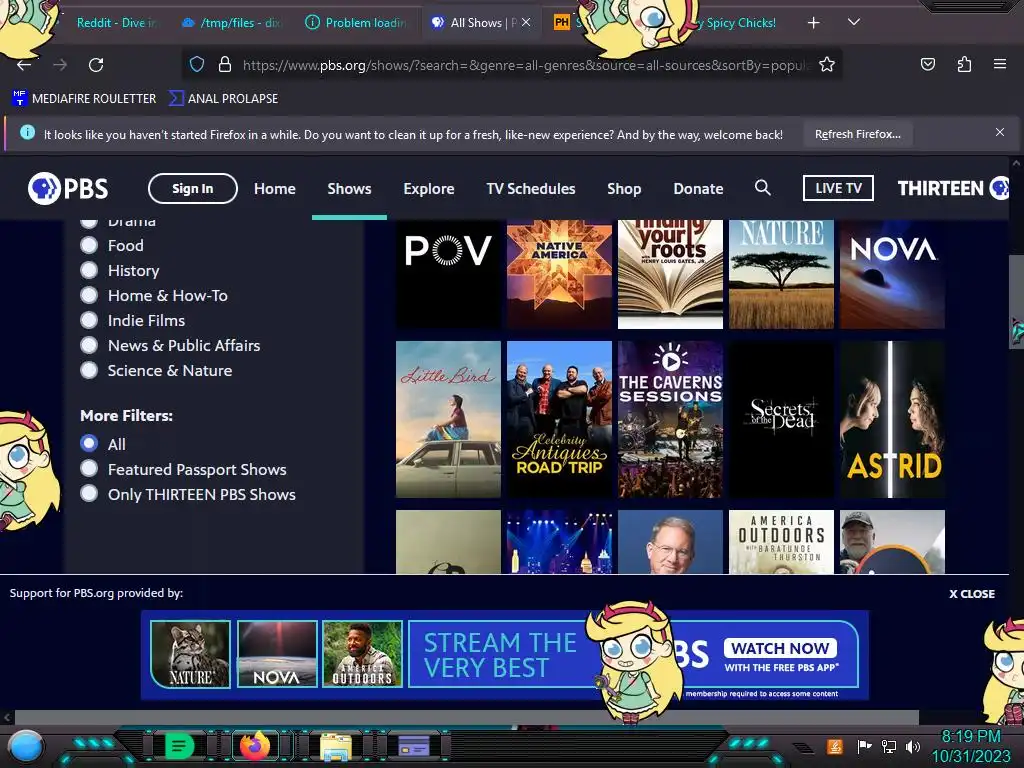Open the Native America show tile
This screenshot has height=768, width=1024.
coord(559,274)
